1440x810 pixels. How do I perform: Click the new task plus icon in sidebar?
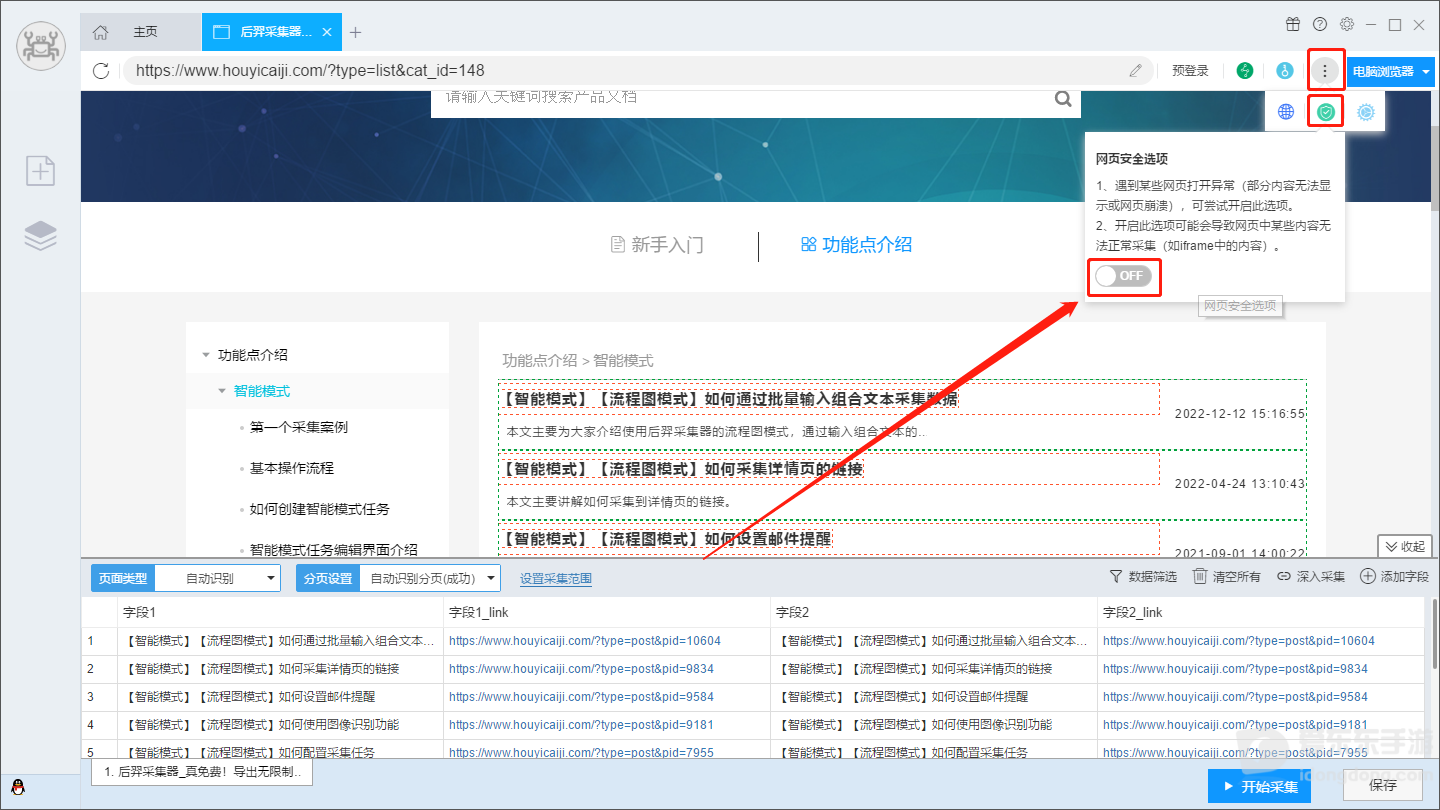(x=41, y=171)
